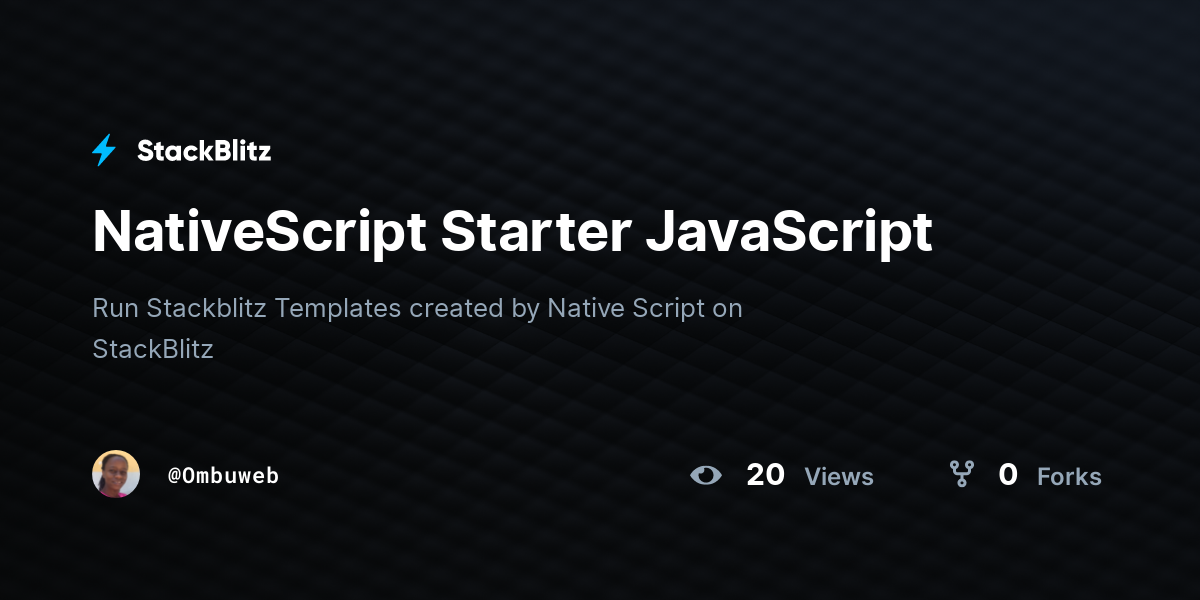This screenshot has width=1200, height=600.
Task: Click the 0 forks count
Action: (1008, 475)
